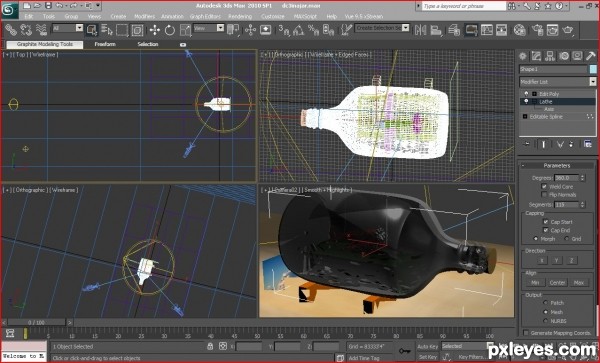The image size is (600, 363).
Task: Activate the Select and Rotate tool
Action: [170, 30]
